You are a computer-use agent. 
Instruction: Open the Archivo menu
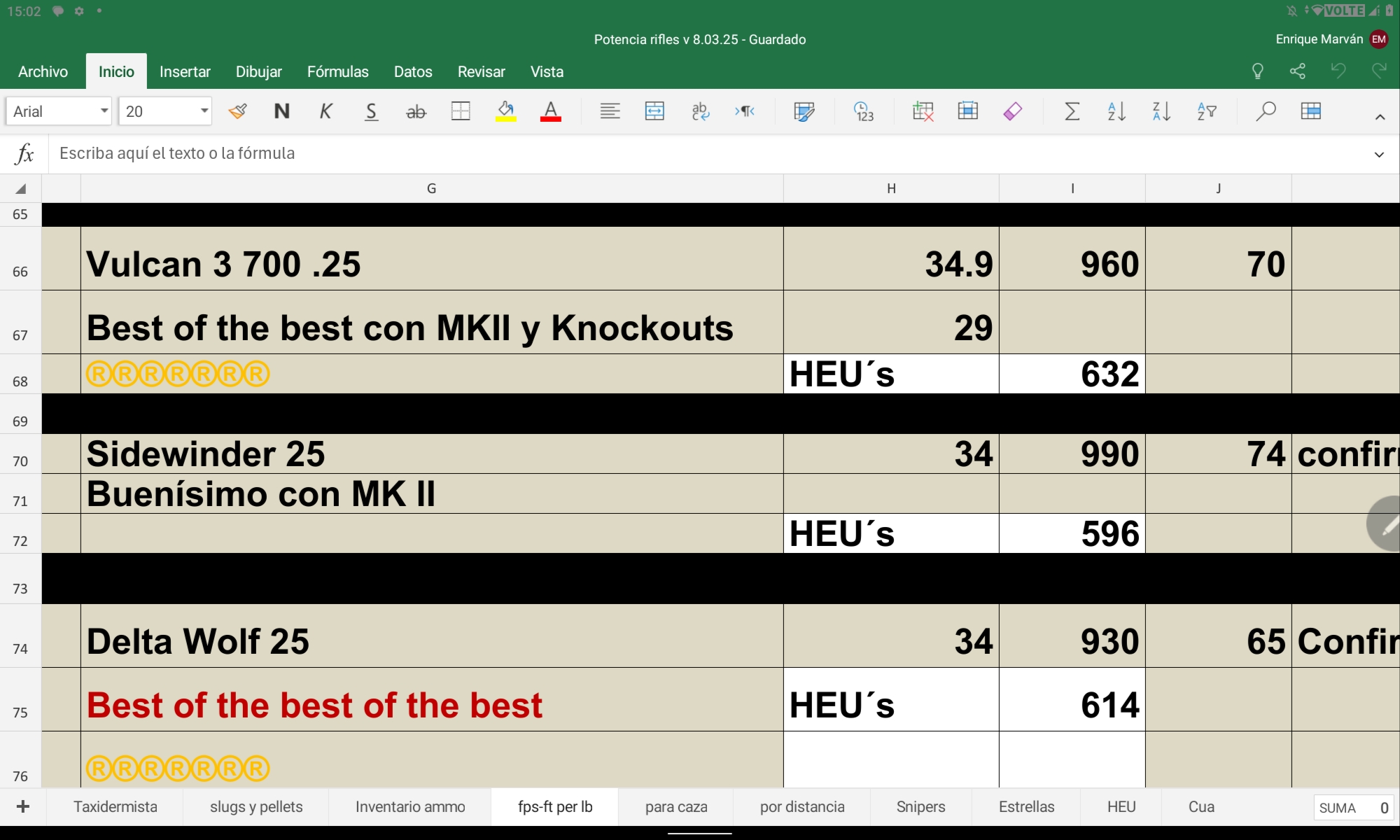43,71
